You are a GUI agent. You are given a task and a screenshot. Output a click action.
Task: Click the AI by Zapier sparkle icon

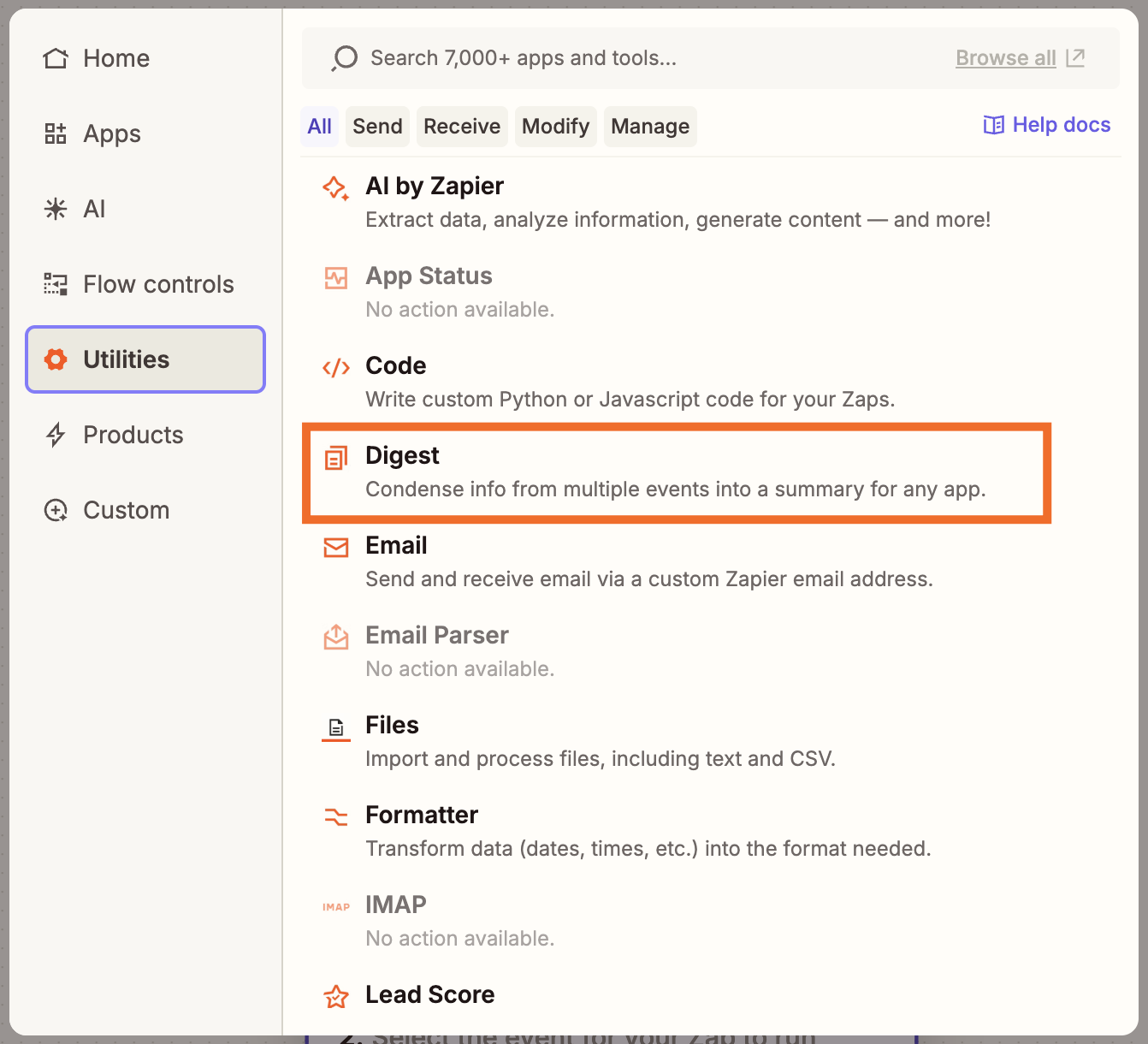pyautogui.click(x=335, y=187)
